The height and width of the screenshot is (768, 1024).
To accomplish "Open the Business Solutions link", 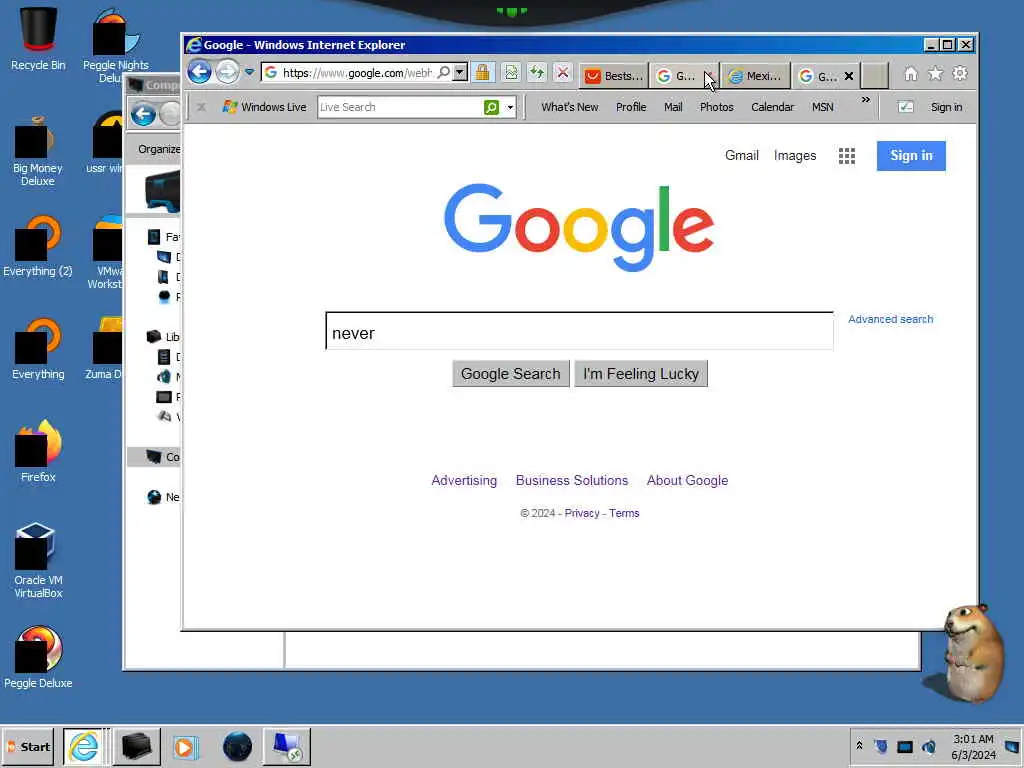I will [571, 481].
